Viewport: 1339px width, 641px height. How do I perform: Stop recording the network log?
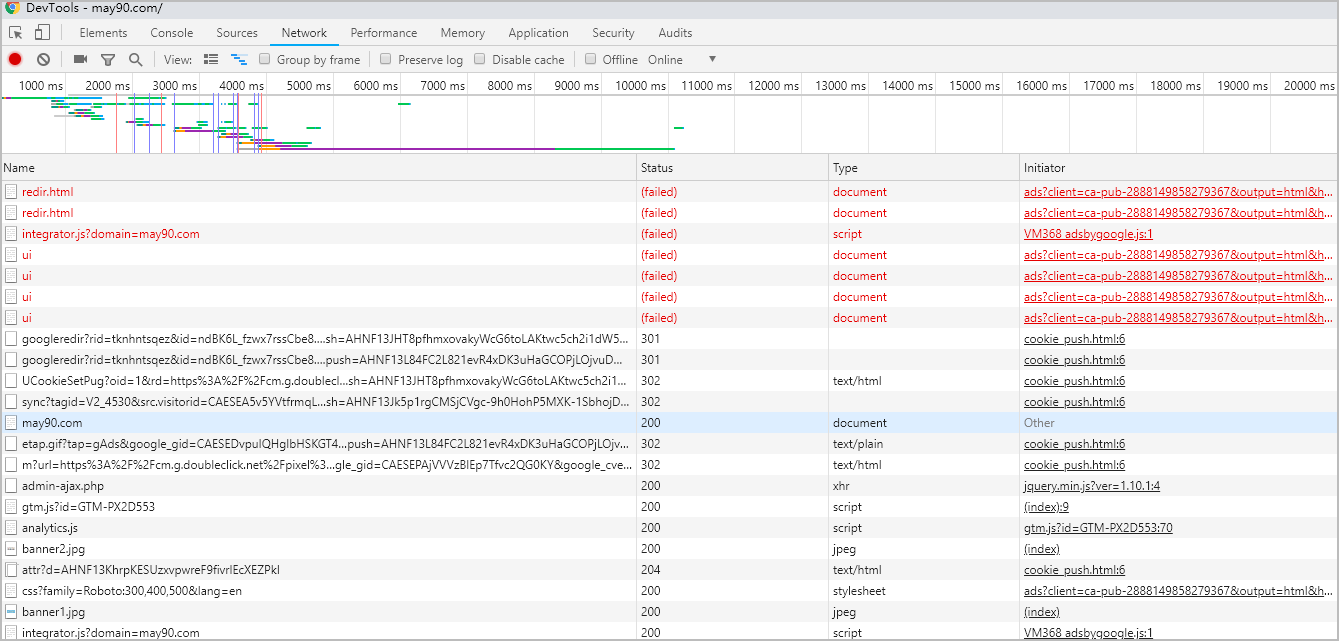[15, 60]
